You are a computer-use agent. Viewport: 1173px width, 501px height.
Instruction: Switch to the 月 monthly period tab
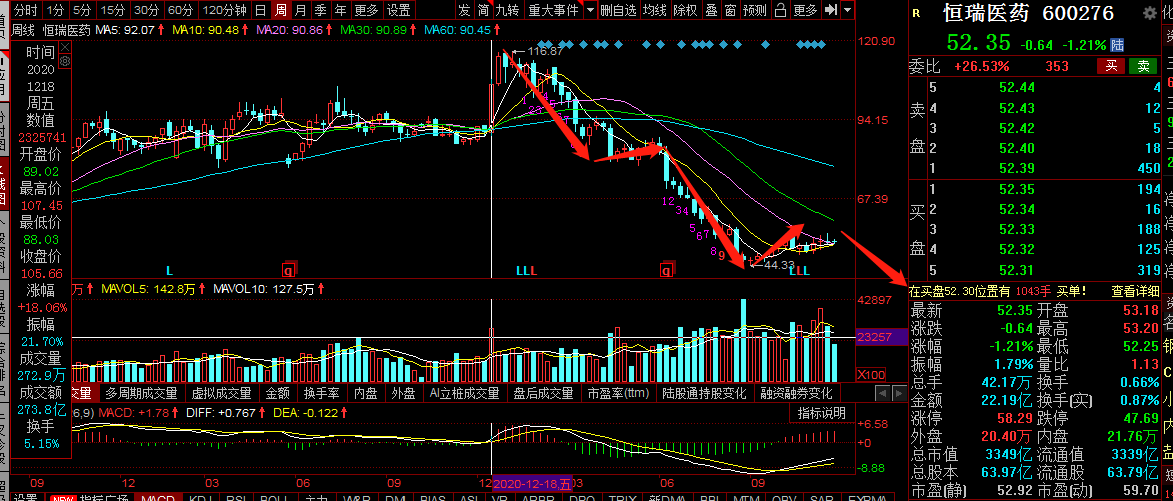[x=300, y=10]
